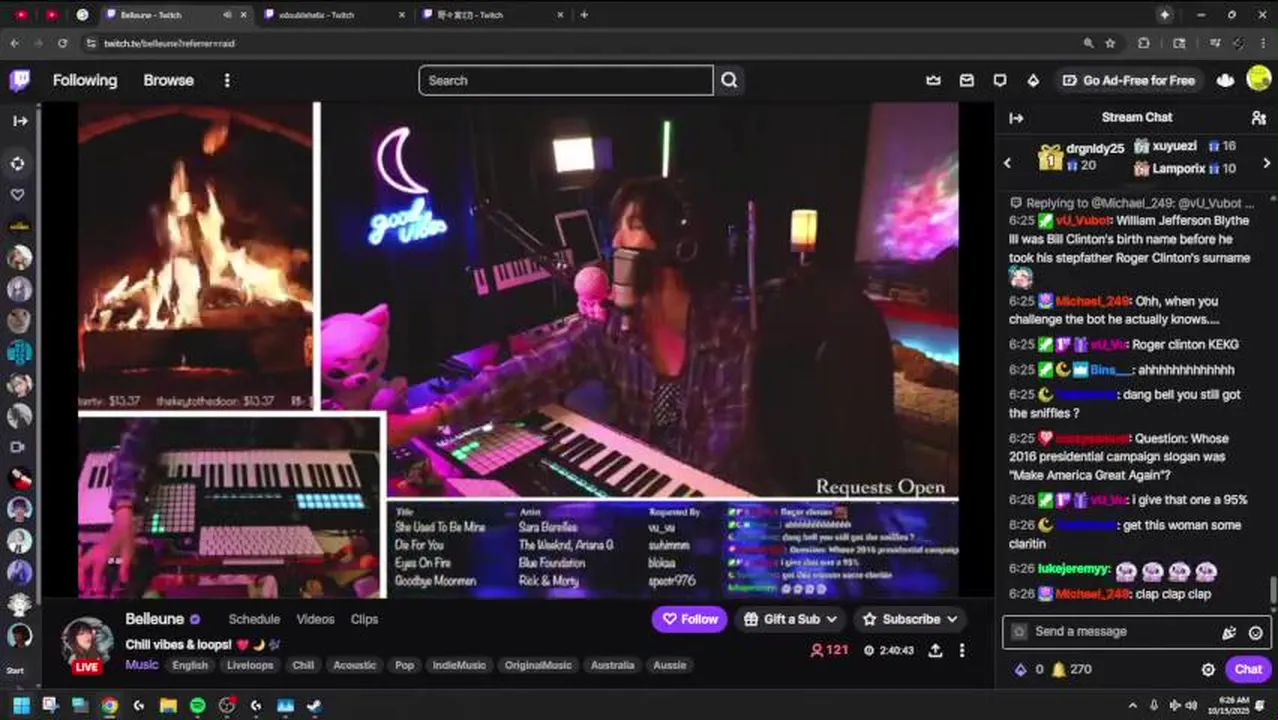Reload the page
Viewport: 1278px width, 720px height.
[x=62, y=43]
